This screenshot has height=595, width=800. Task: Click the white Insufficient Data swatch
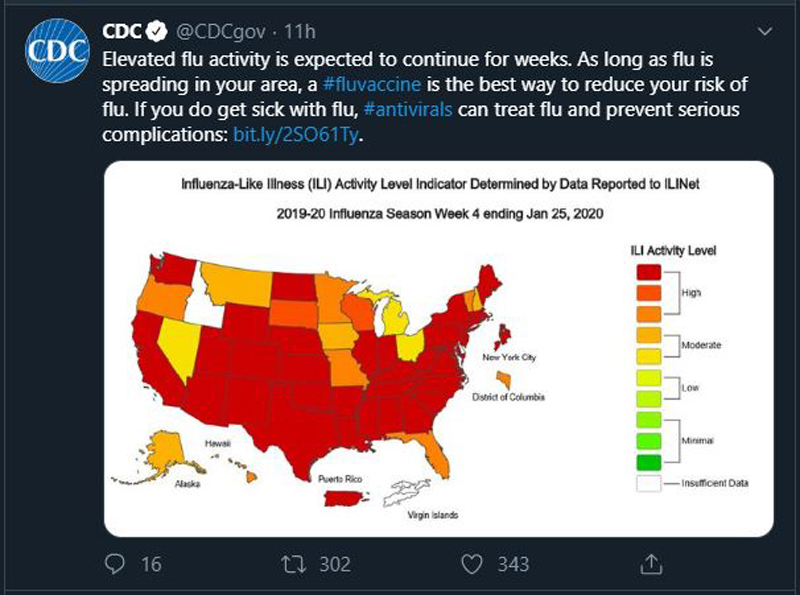click(648, 483)
